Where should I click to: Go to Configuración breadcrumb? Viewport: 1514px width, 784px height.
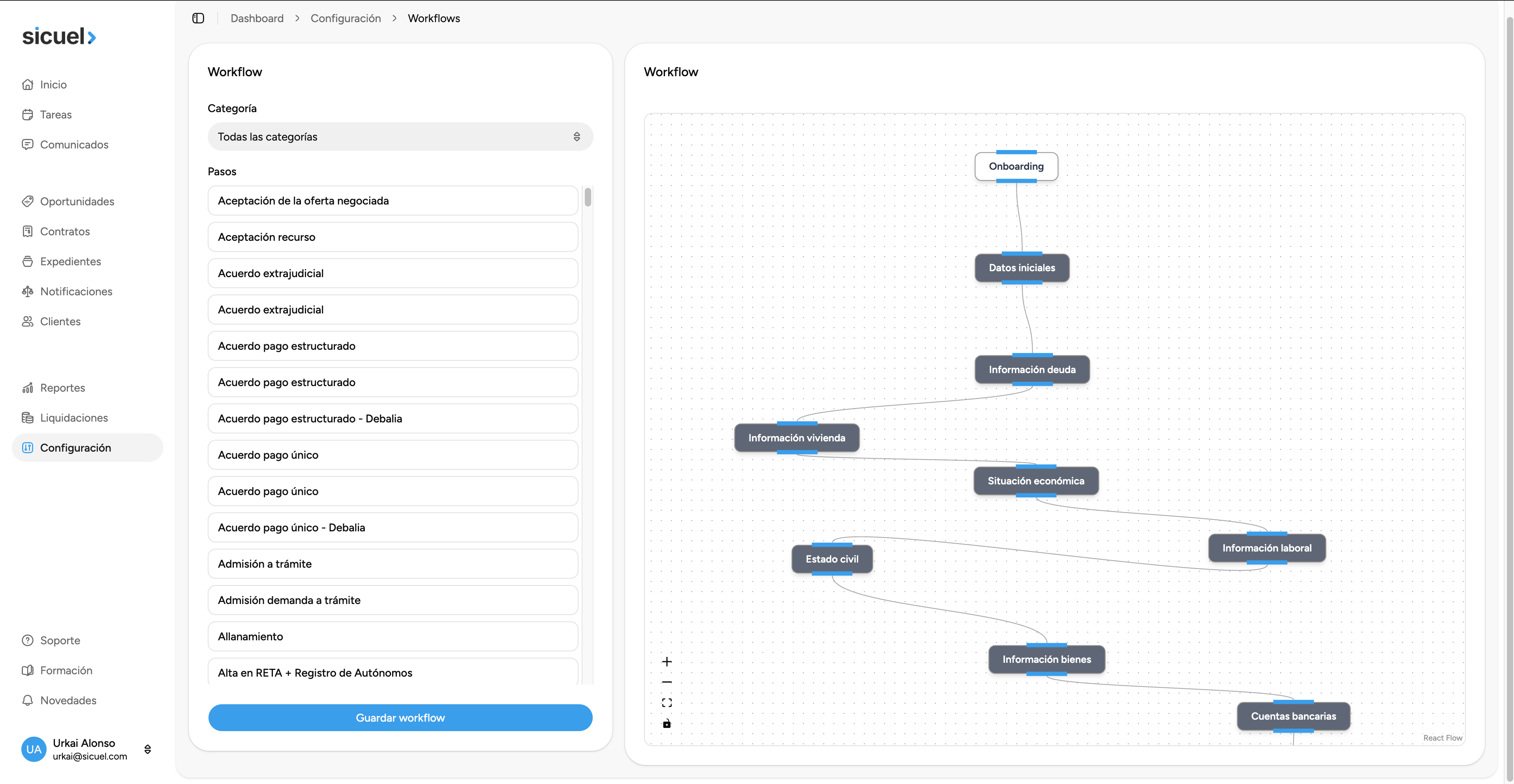click(x=346, y=18)
